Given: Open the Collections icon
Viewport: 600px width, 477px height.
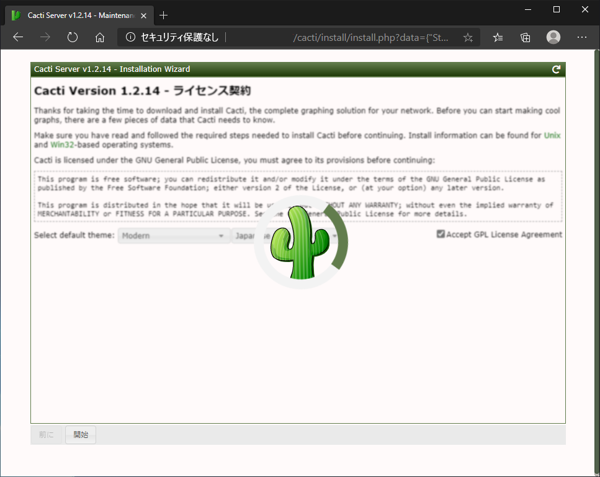Looking at the screenshot, I should pyautogui.click(x=525, y=37).
